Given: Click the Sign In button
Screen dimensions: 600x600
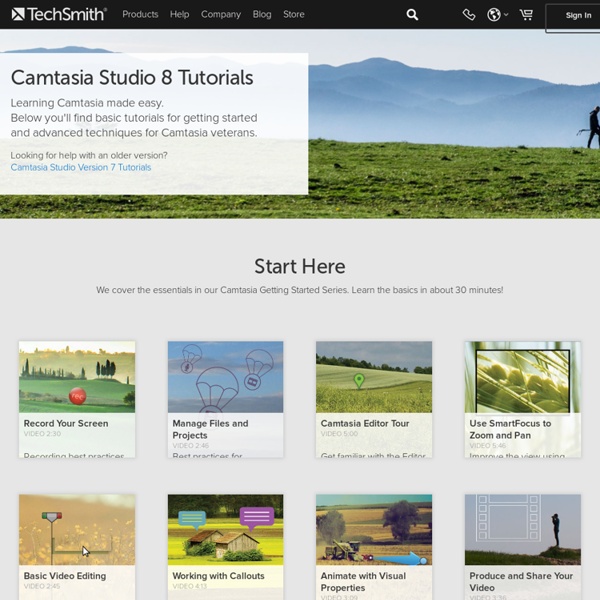Looking at the screenshot, I should pos(577,16).
